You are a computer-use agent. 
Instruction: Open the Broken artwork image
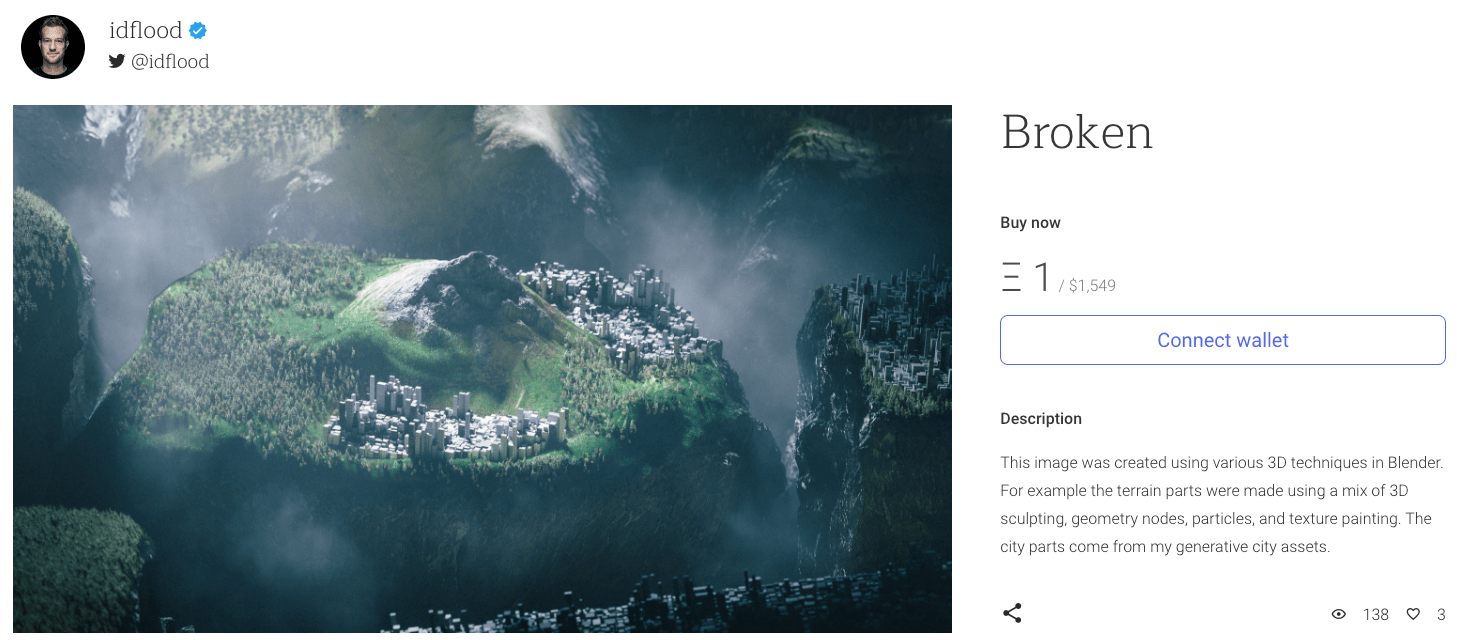click(482, 369)
